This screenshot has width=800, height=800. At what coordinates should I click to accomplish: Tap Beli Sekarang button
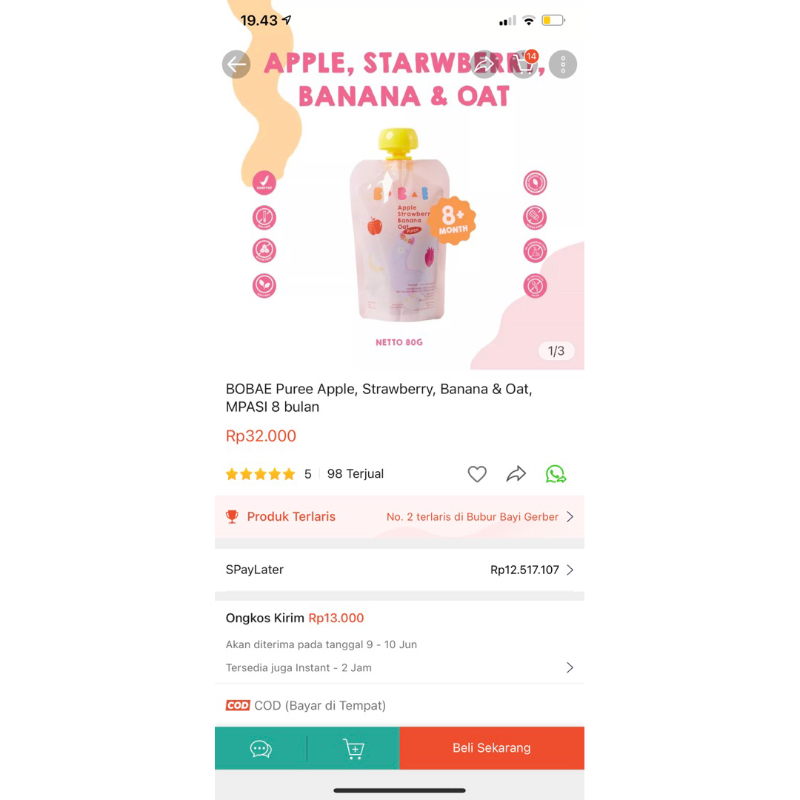tap(492, 748)
